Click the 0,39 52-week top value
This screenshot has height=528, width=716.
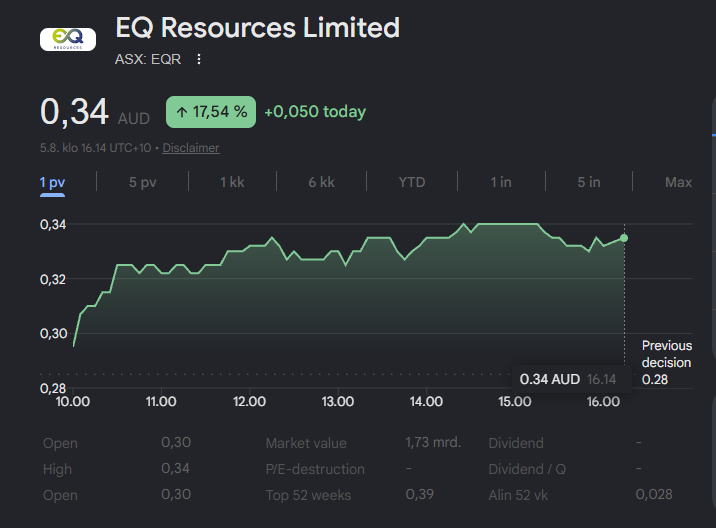420,494
